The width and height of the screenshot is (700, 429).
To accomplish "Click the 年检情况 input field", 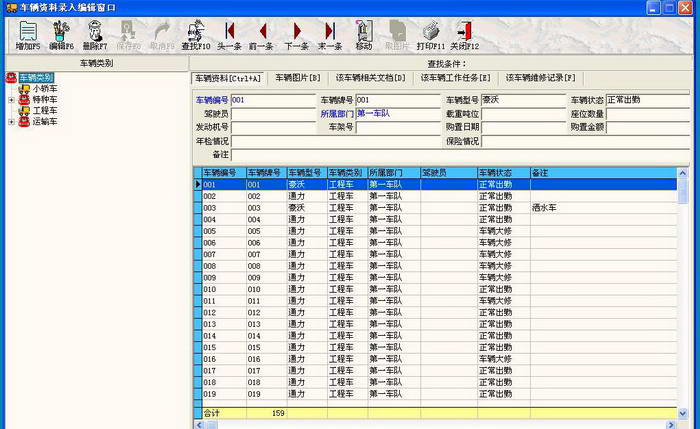I will coord(336,142).
